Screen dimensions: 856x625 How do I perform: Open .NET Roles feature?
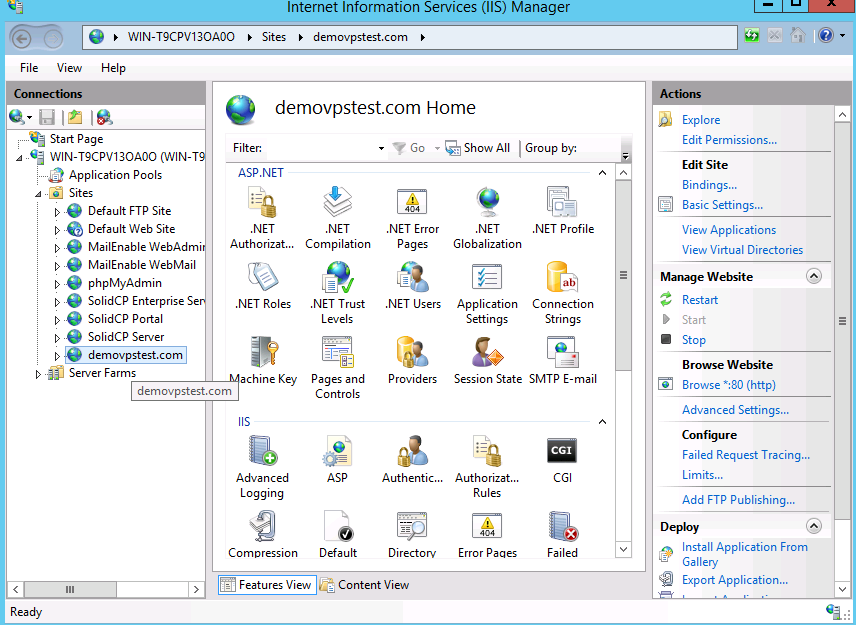[263, 285]
